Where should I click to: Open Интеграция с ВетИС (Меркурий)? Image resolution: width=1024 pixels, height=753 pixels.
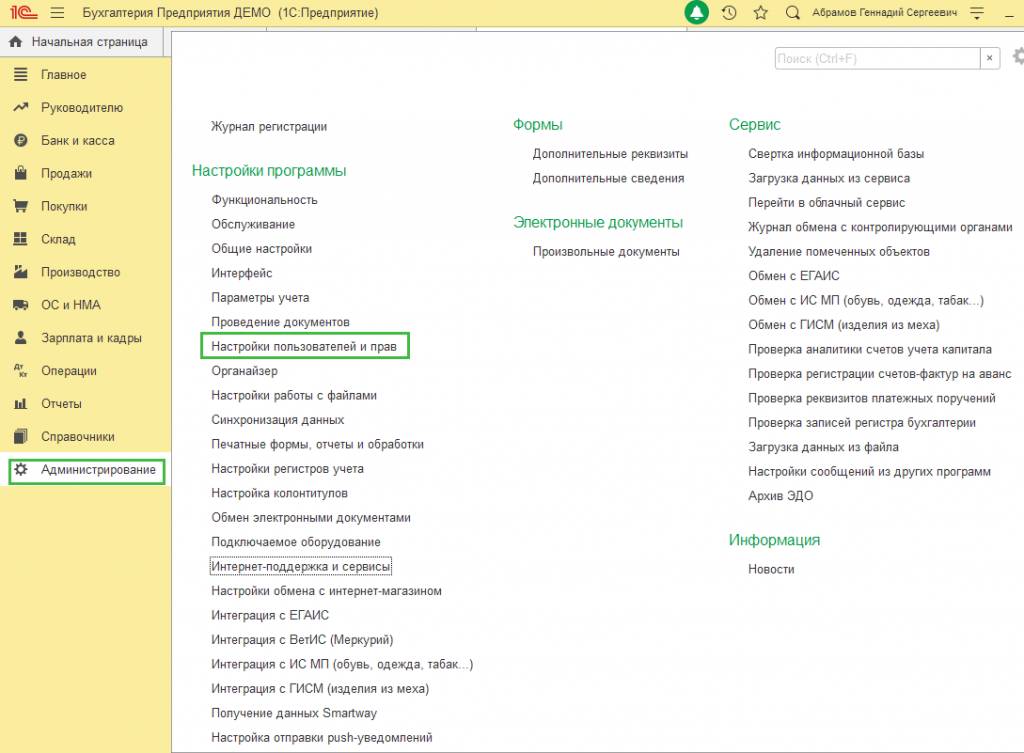tap(302, 639)
